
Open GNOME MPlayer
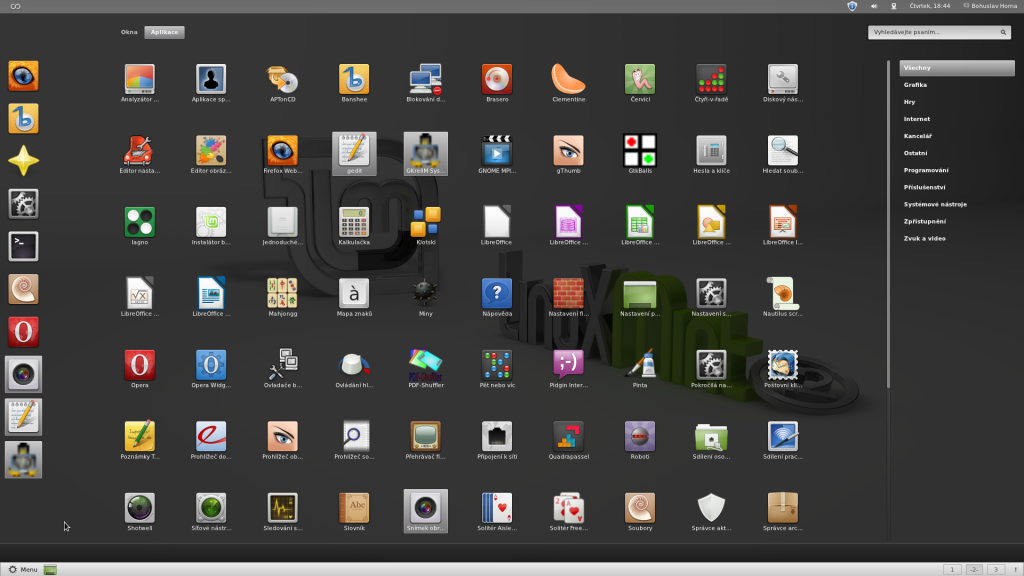497,154
